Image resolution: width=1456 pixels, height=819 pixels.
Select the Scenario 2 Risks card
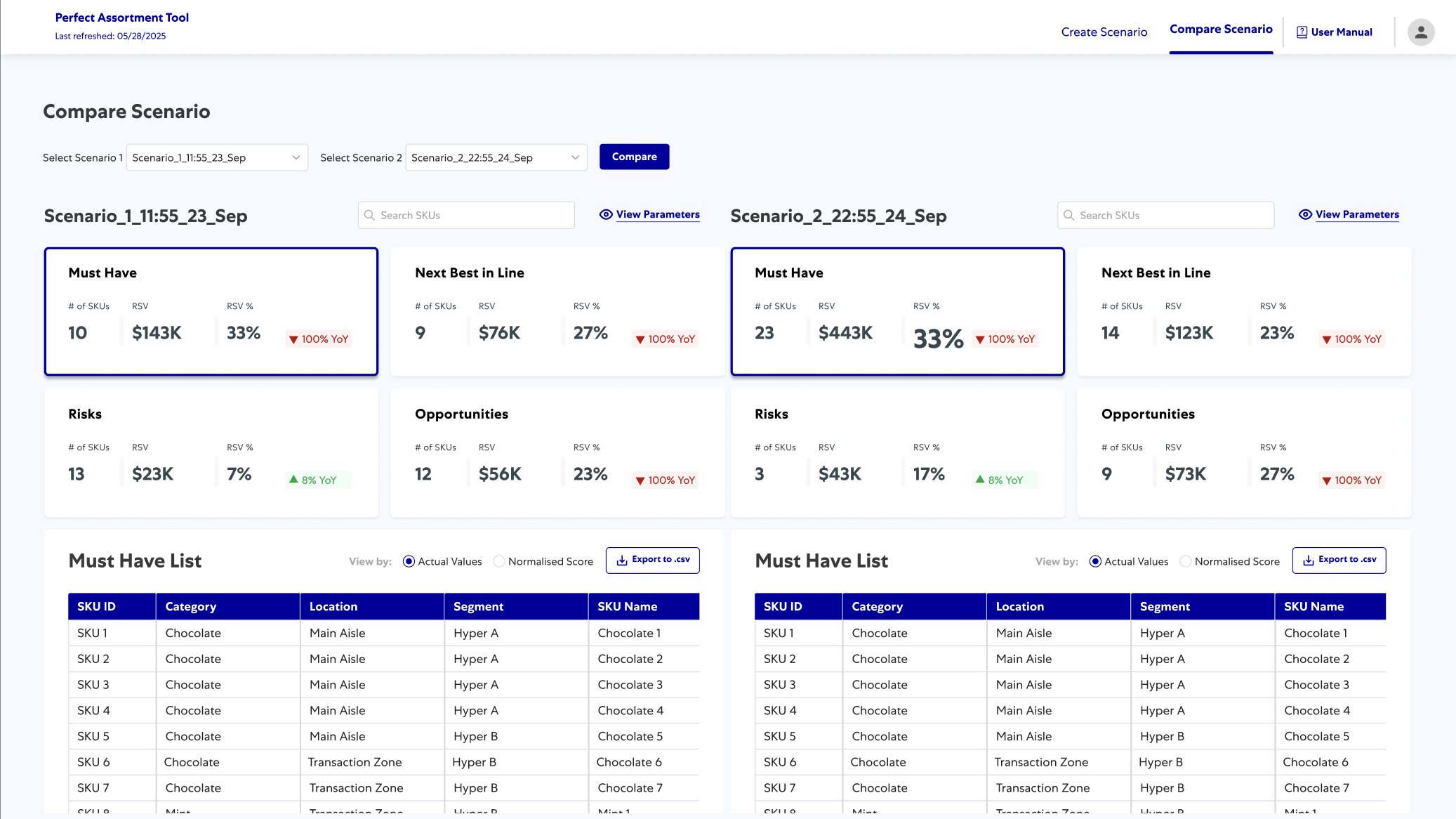click(897, 453)
